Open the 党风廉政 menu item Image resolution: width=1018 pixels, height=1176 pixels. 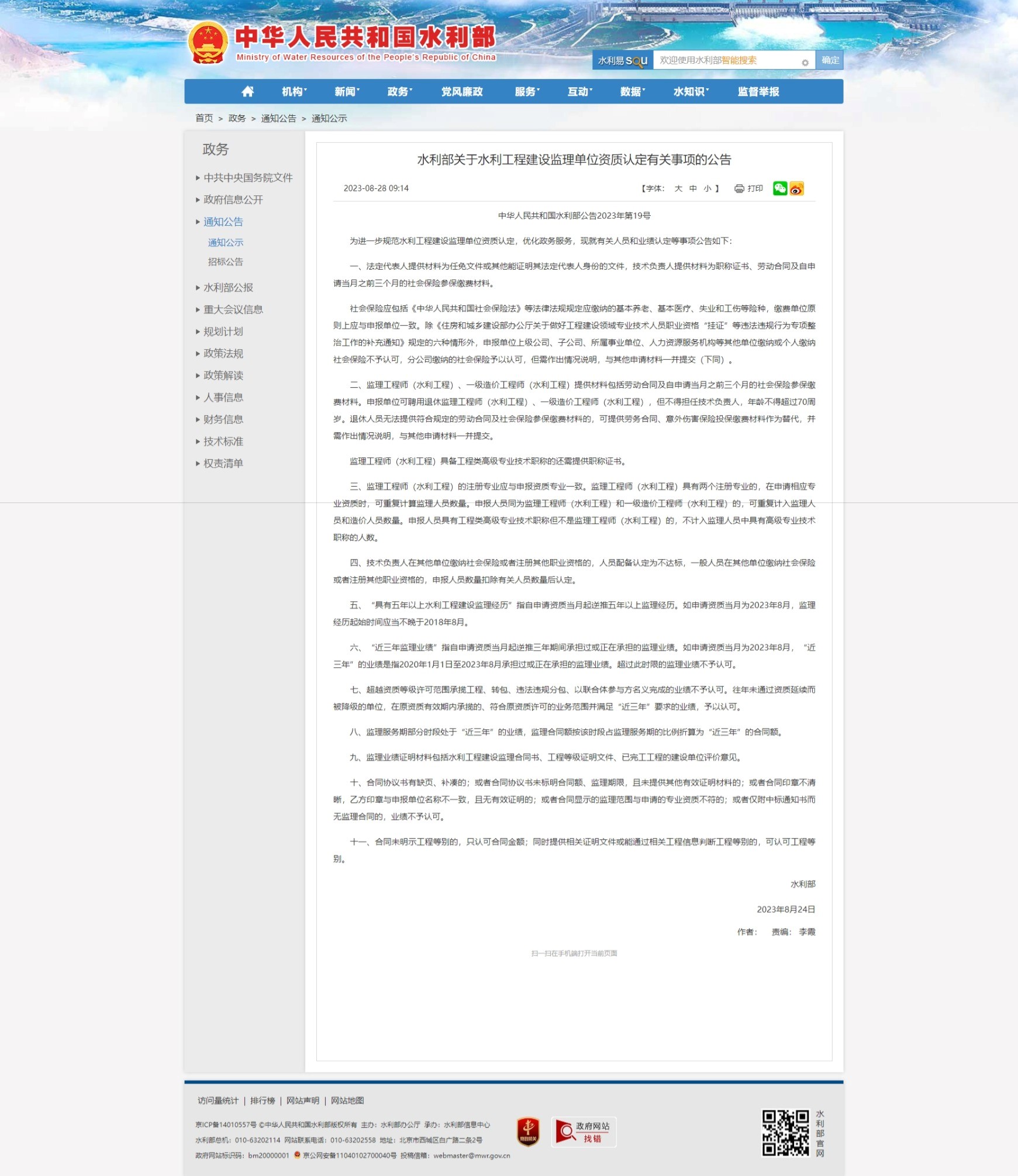click(x=461, y=92)
